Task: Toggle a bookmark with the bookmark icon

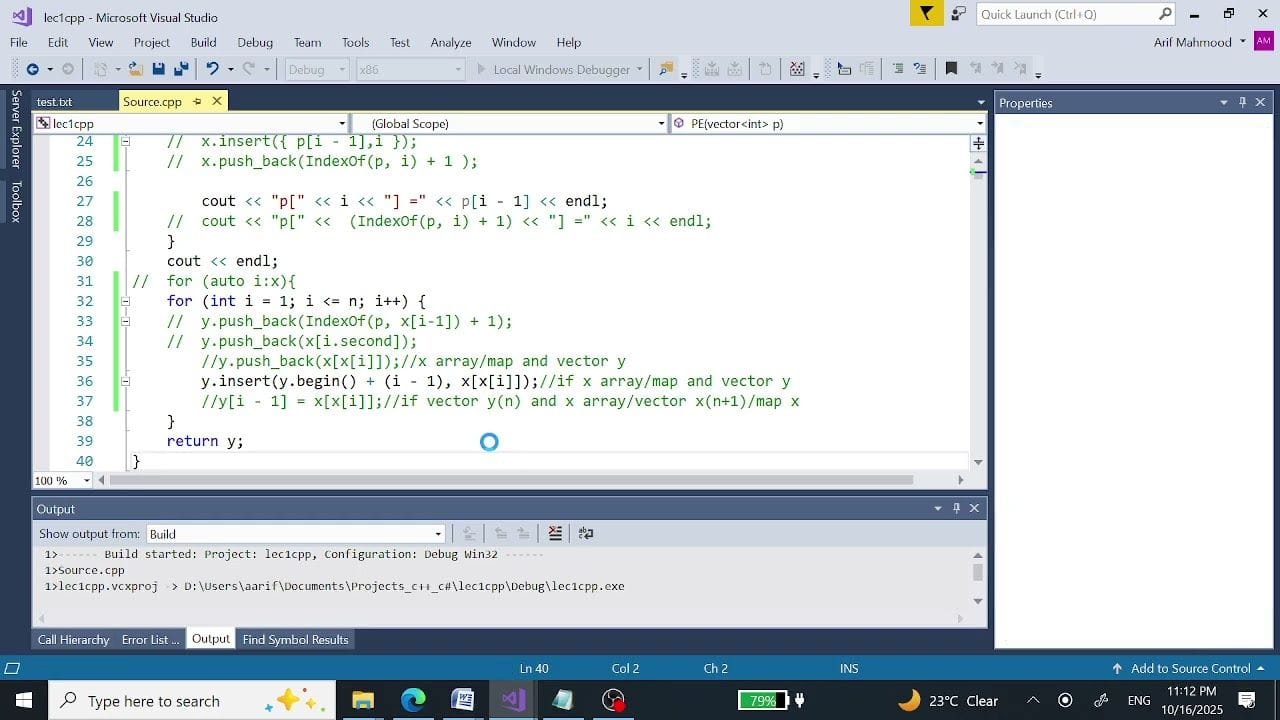Action: pos(951,69)
